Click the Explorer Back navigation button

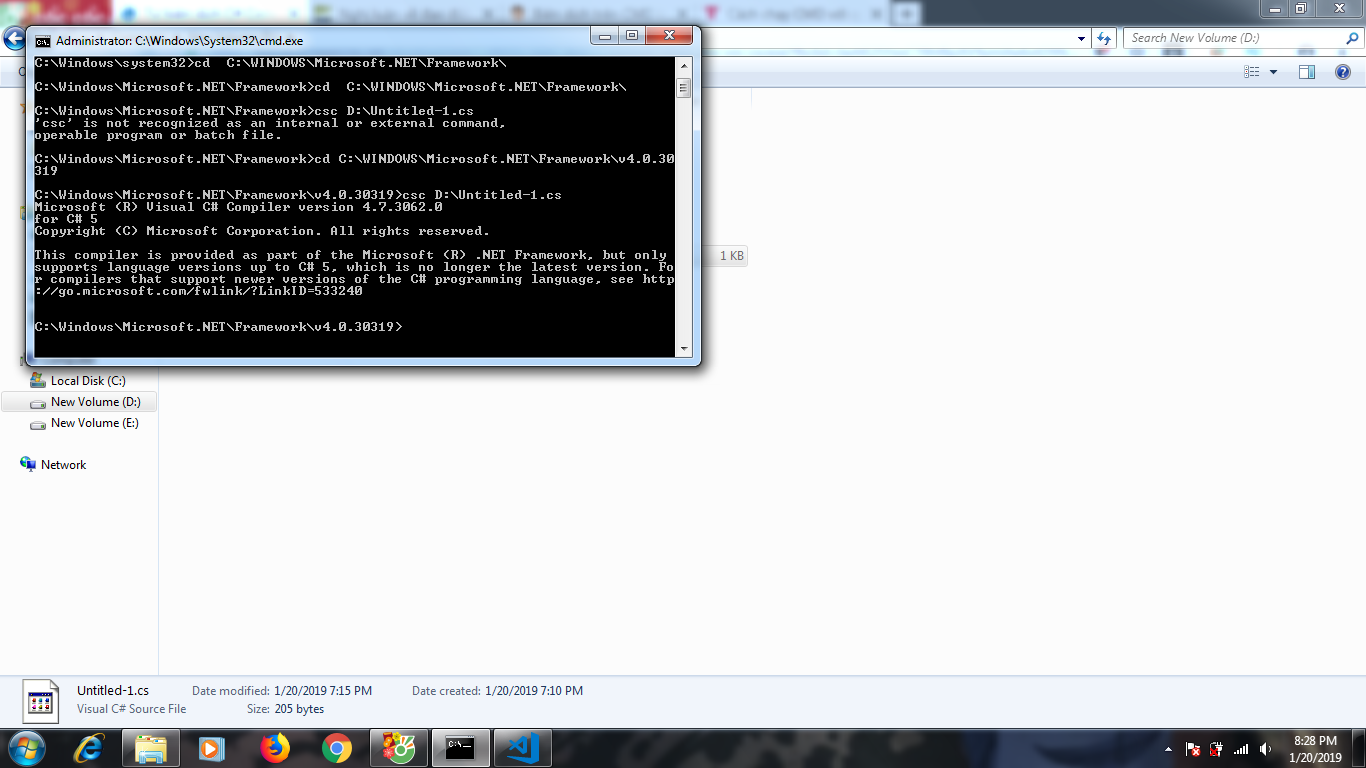coord(14,39)
